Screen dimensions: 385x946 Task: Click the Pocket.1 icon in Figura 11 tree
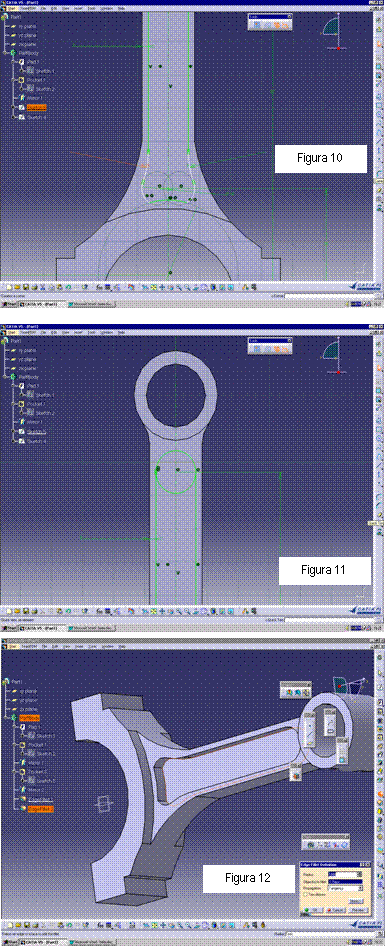tap(21, 404)
